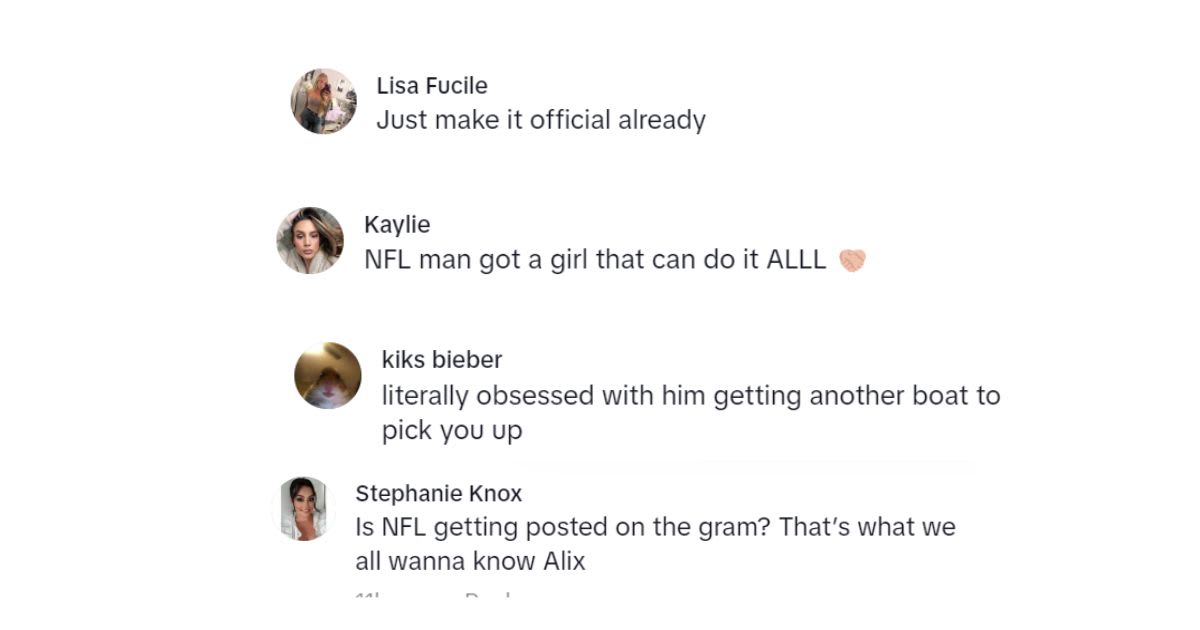Select the username kiks bieber

point(441,359)
